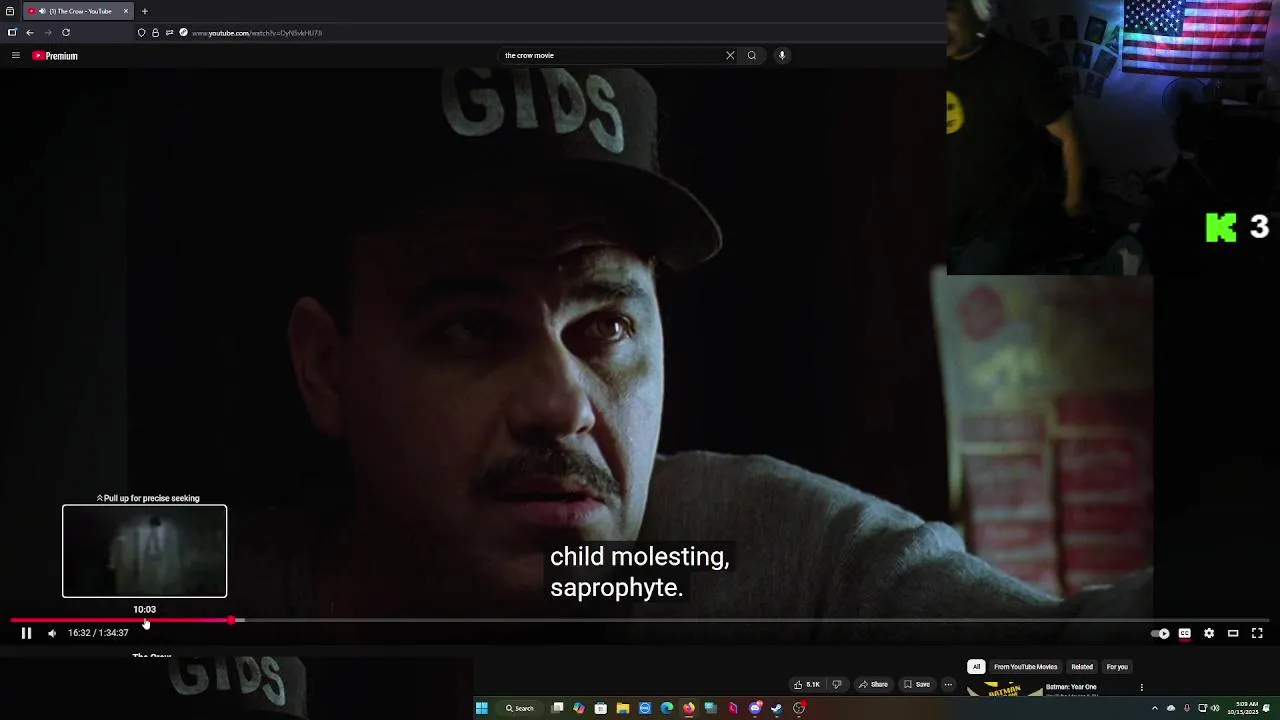Image resolution: width=1280 pixels, height=720 pixels.
Task: Open the tracking protection shield icon
Action: point(141,33)
